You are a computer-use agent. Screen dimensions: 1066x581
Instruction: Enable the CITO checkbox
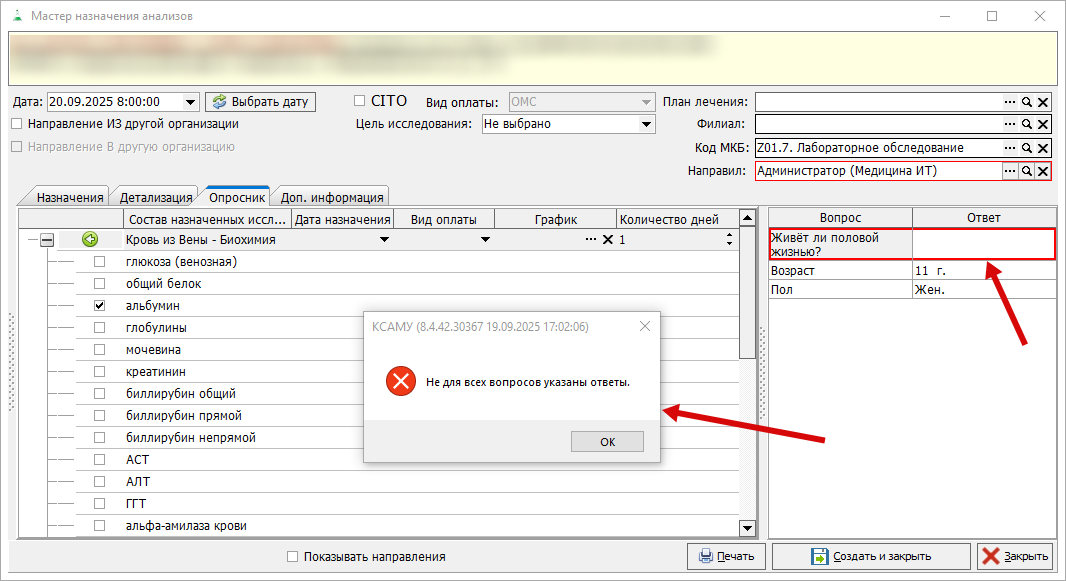(x=360, y=101)
